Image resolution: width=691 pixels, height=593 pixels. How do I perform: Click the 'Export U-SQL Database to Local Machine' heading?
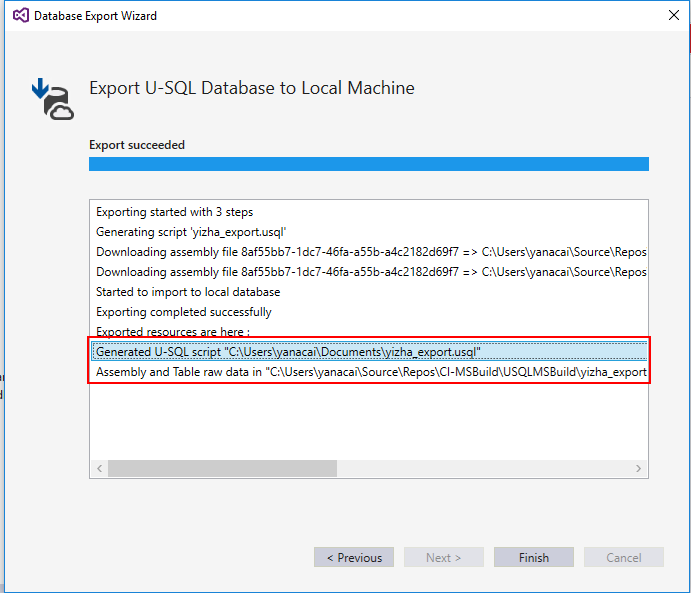coord(252,88)
